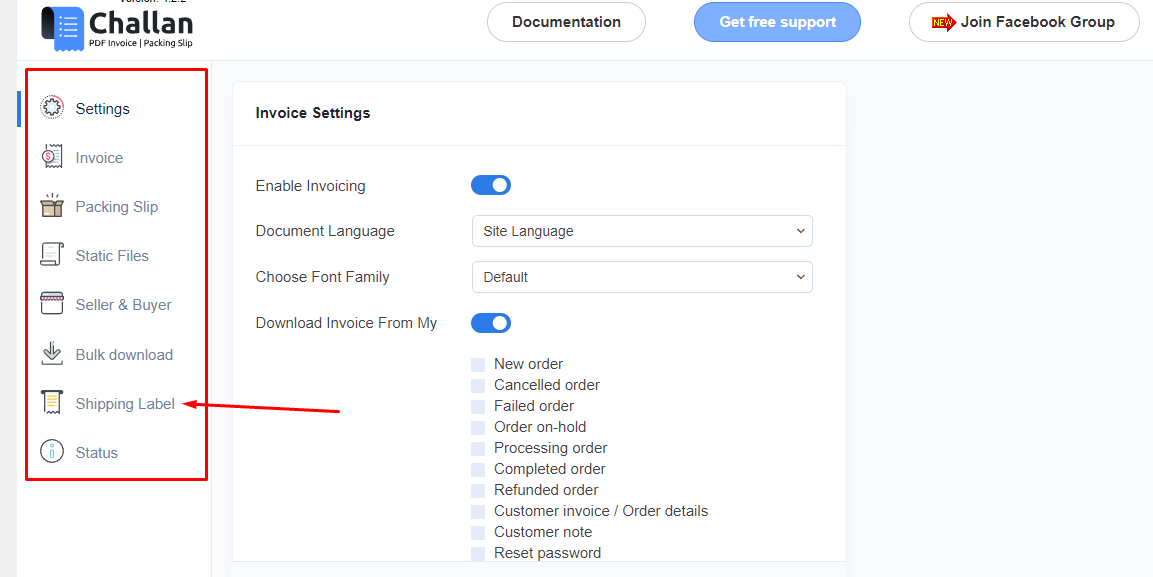1153x577 pixels.
Task: Click the Status info icon in sidebar
Action: point(53,451)
